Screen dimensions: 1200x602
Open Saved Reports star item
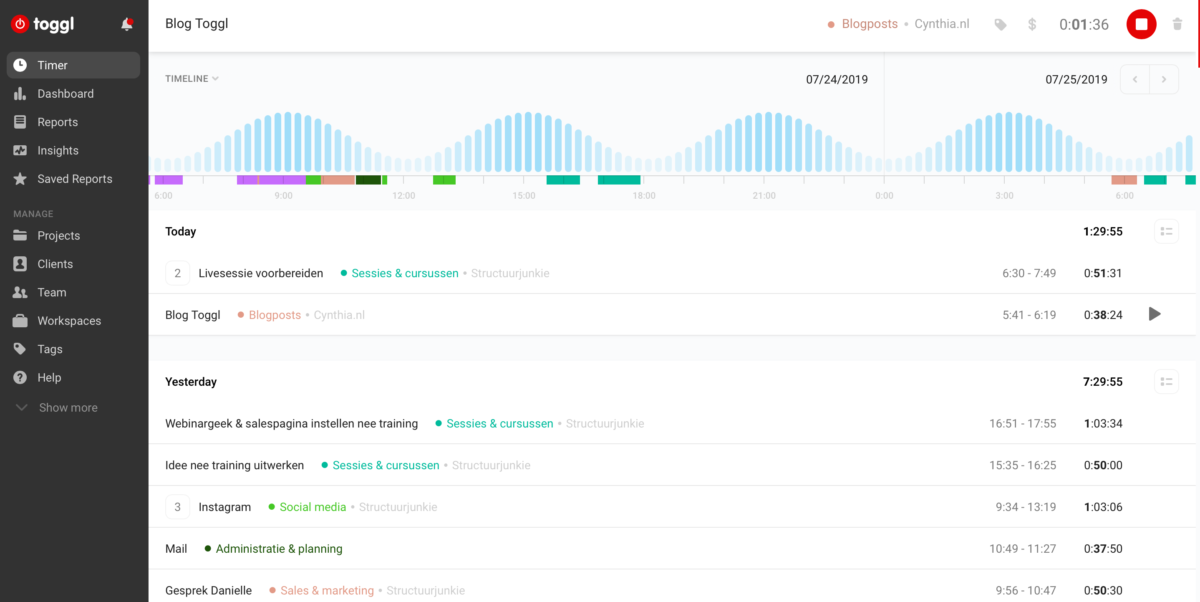click(74, 179)
